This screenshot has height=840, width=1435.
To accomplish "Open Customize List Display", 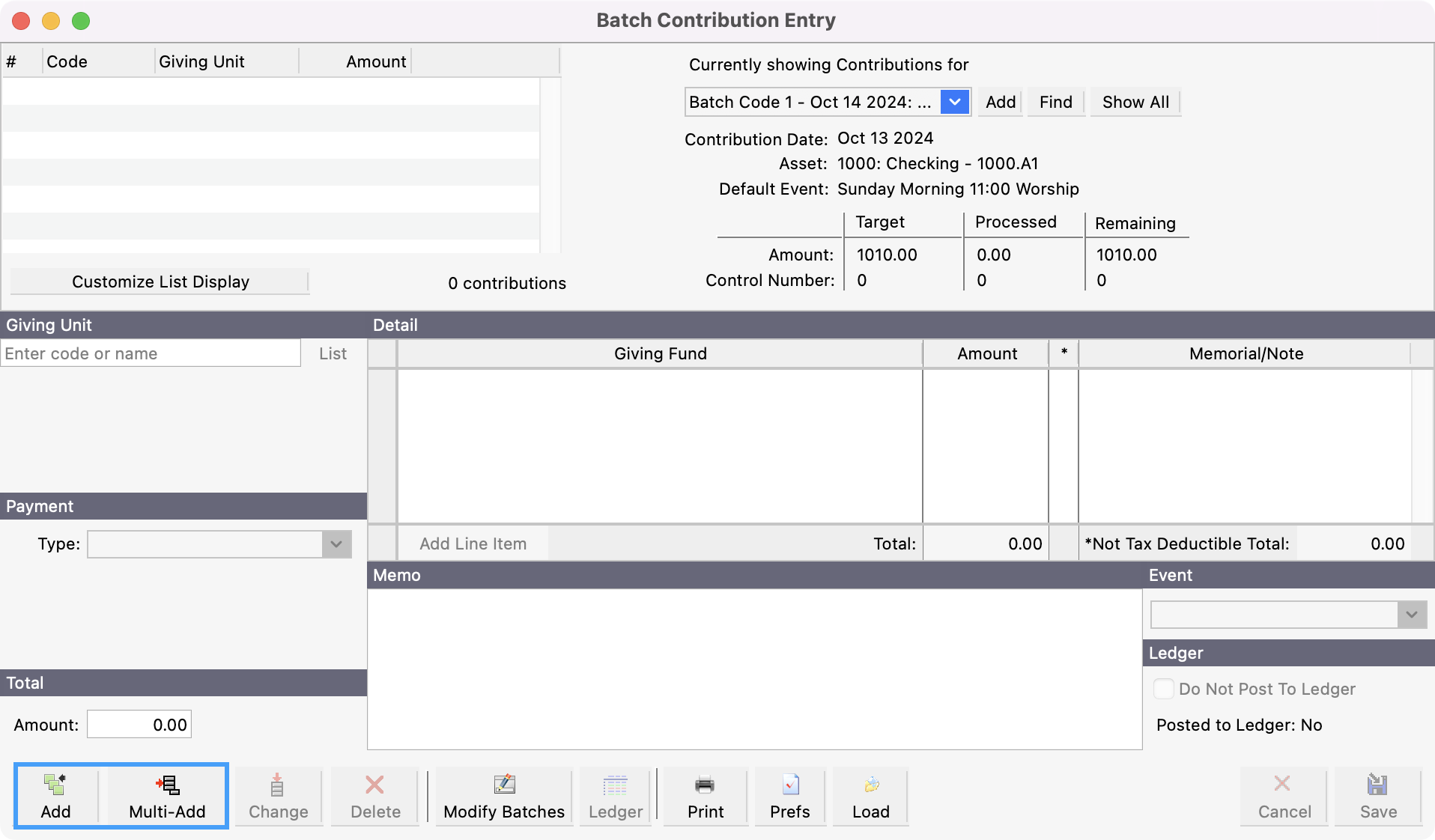I will 160,281.
